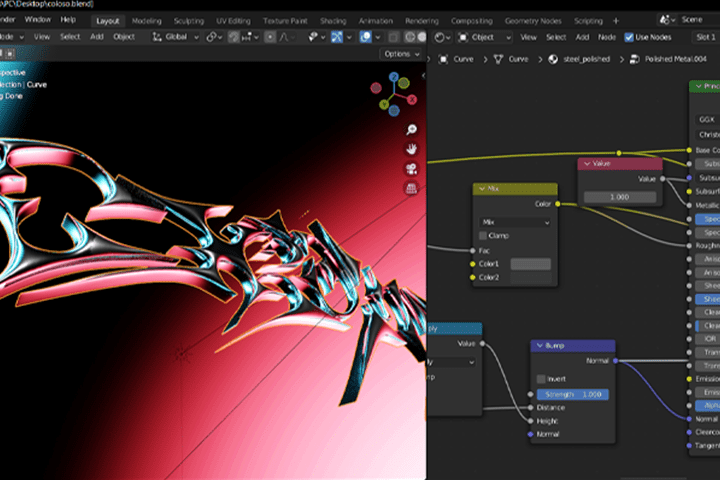
Task: Open the Window menu
Action: [38, 20]
